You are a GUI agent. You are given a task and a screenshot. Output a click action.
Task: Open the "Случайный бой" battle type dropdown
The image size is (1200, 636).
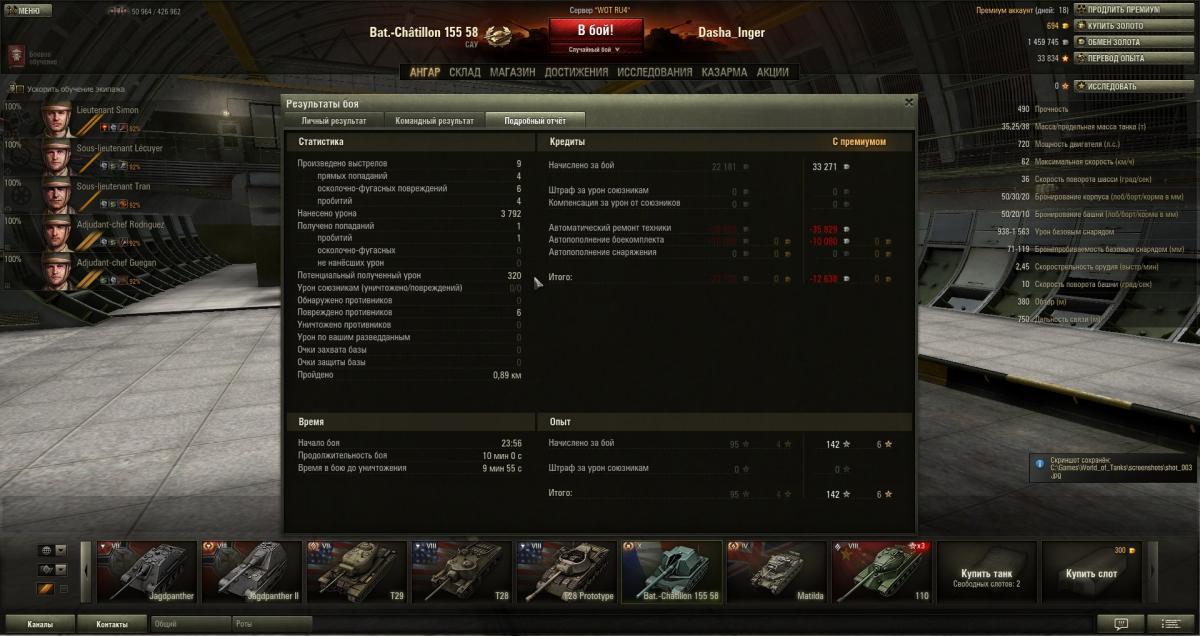pos(595,49)
